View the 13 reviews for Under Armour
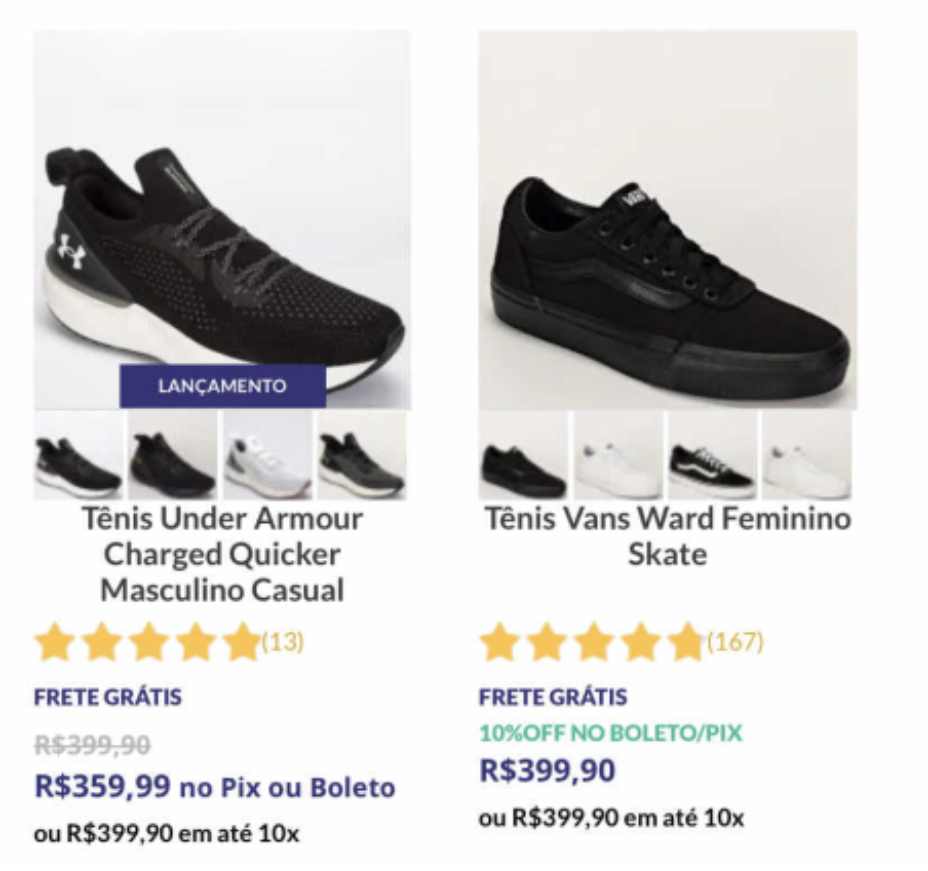The image size is (928, 871). [283, 641]
